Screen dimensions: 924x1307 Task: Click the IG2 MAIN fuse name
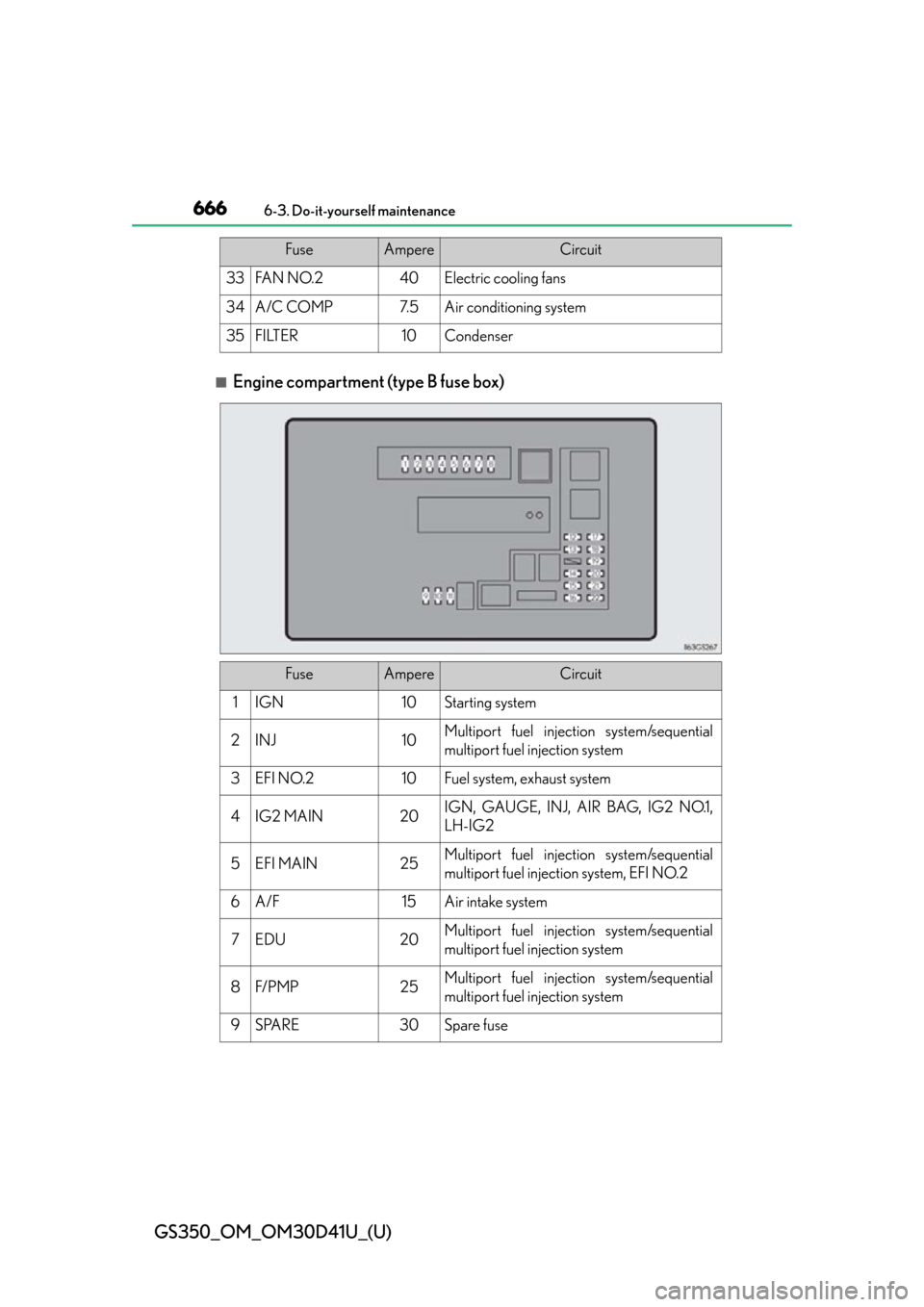(x=289, y=816)
